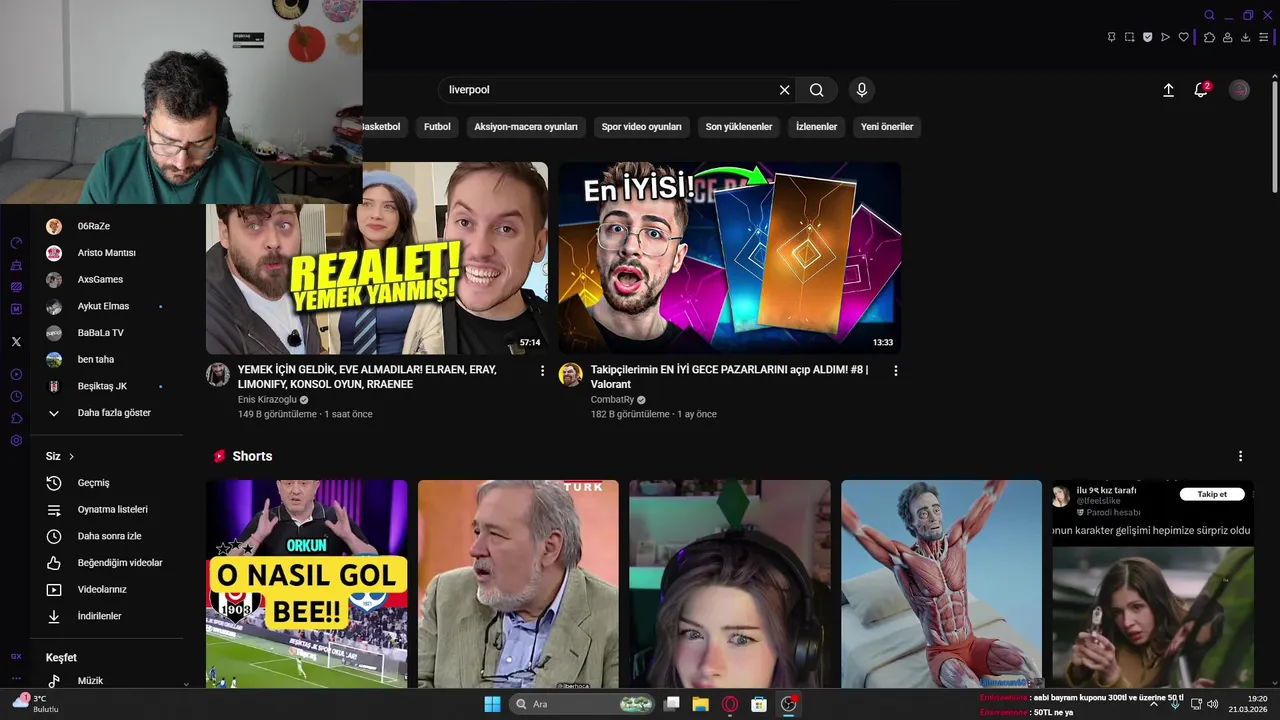The height and width of the screenshot is (720, 1280).
Task: Open İndirilenler in the sidebar
Action: click(107, 616)
